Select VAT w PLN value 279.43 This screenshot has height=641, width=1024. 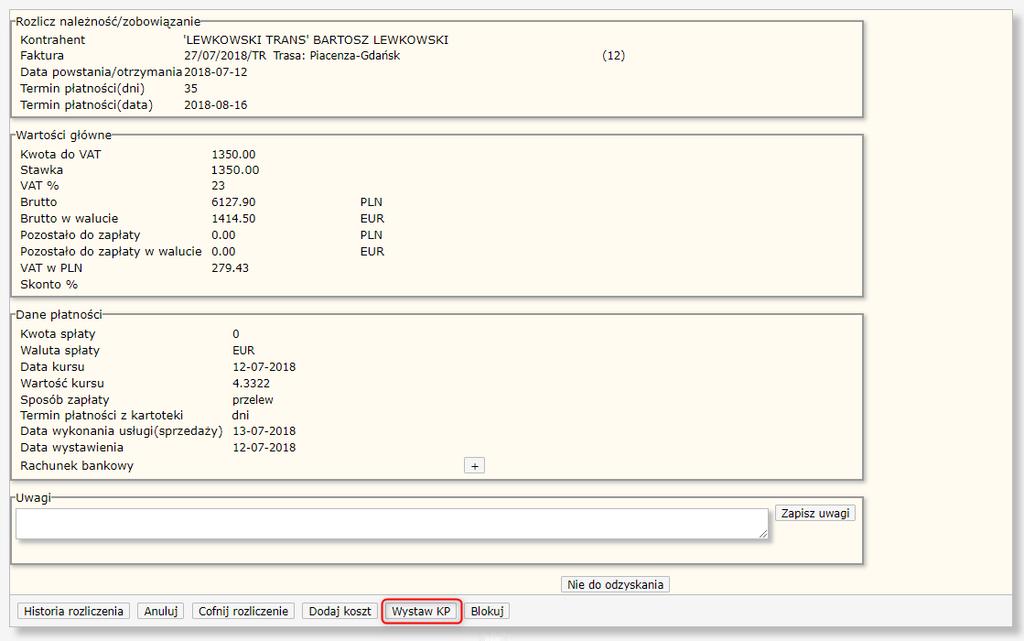tap(230, 268)
